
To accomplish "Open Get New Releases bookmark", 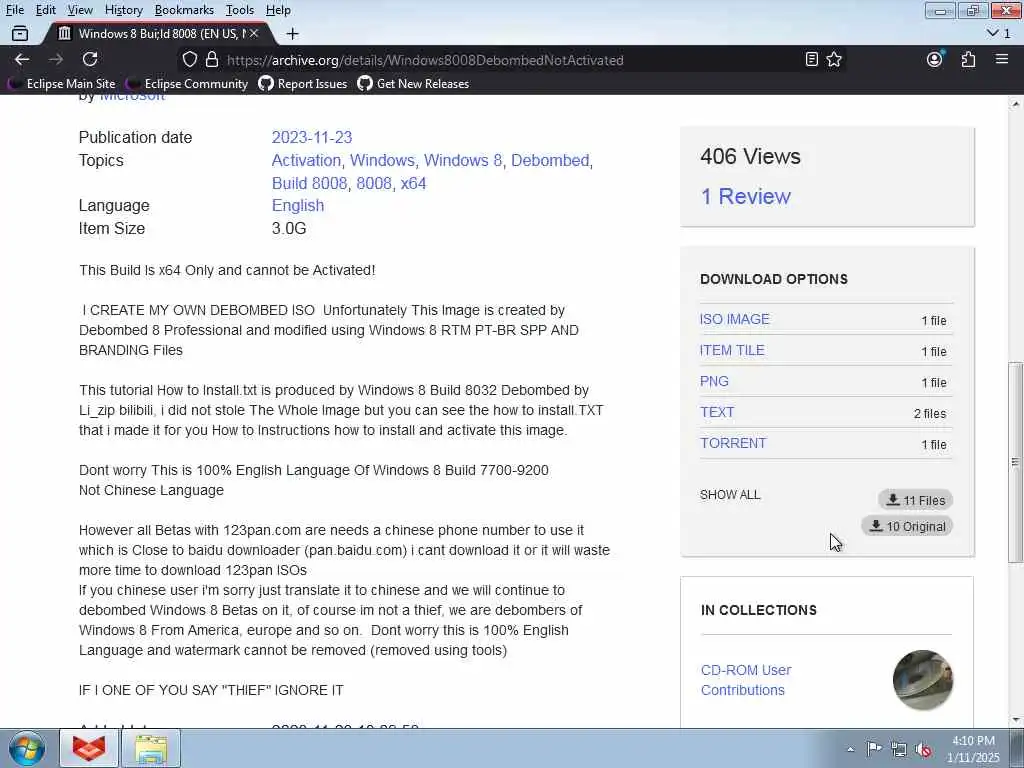I will pos(413,84).
